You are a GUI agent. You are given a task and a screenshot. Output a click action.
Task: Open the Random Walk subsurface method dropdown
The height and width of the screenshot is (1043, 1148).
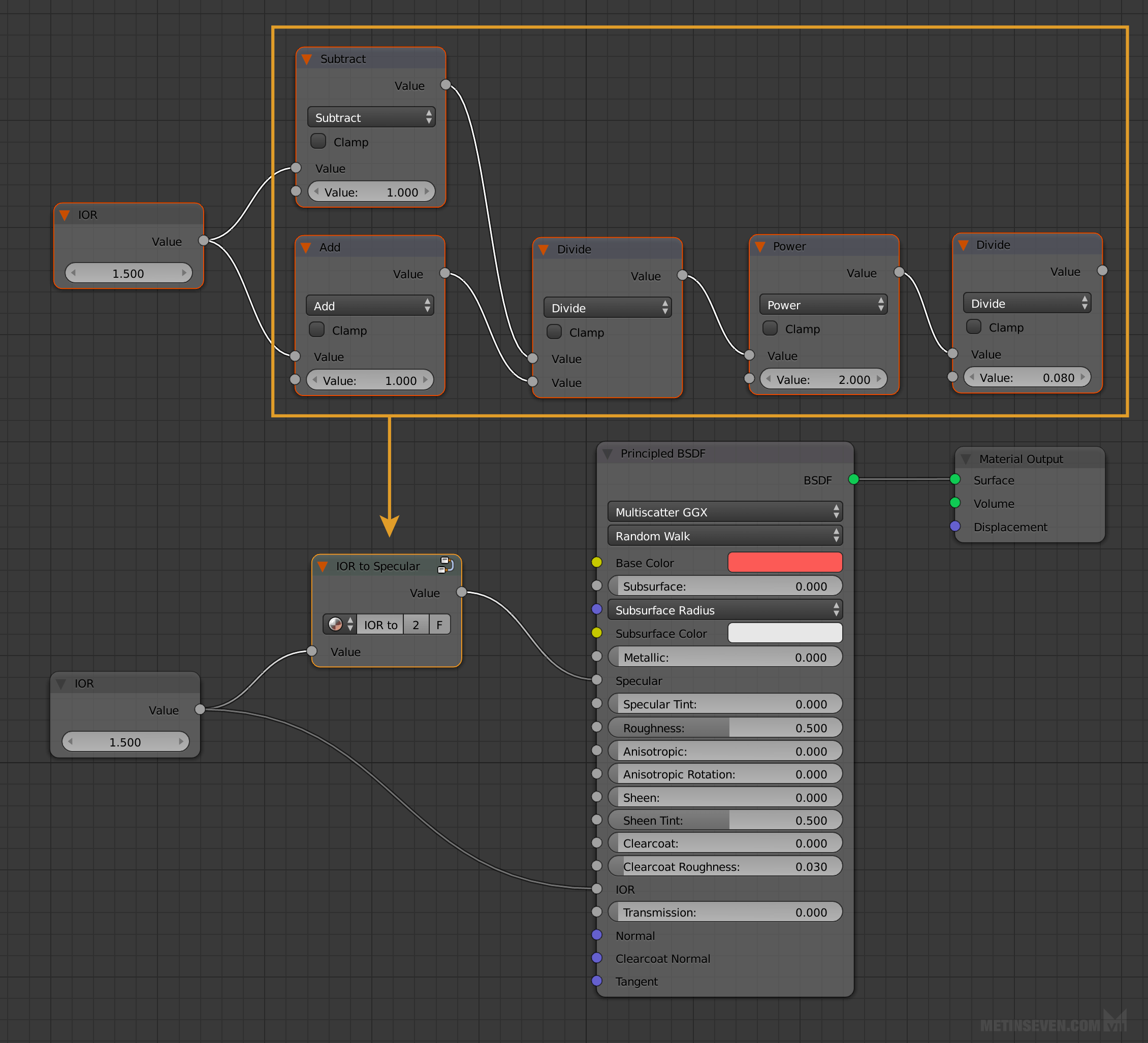(x=725, y=536)
